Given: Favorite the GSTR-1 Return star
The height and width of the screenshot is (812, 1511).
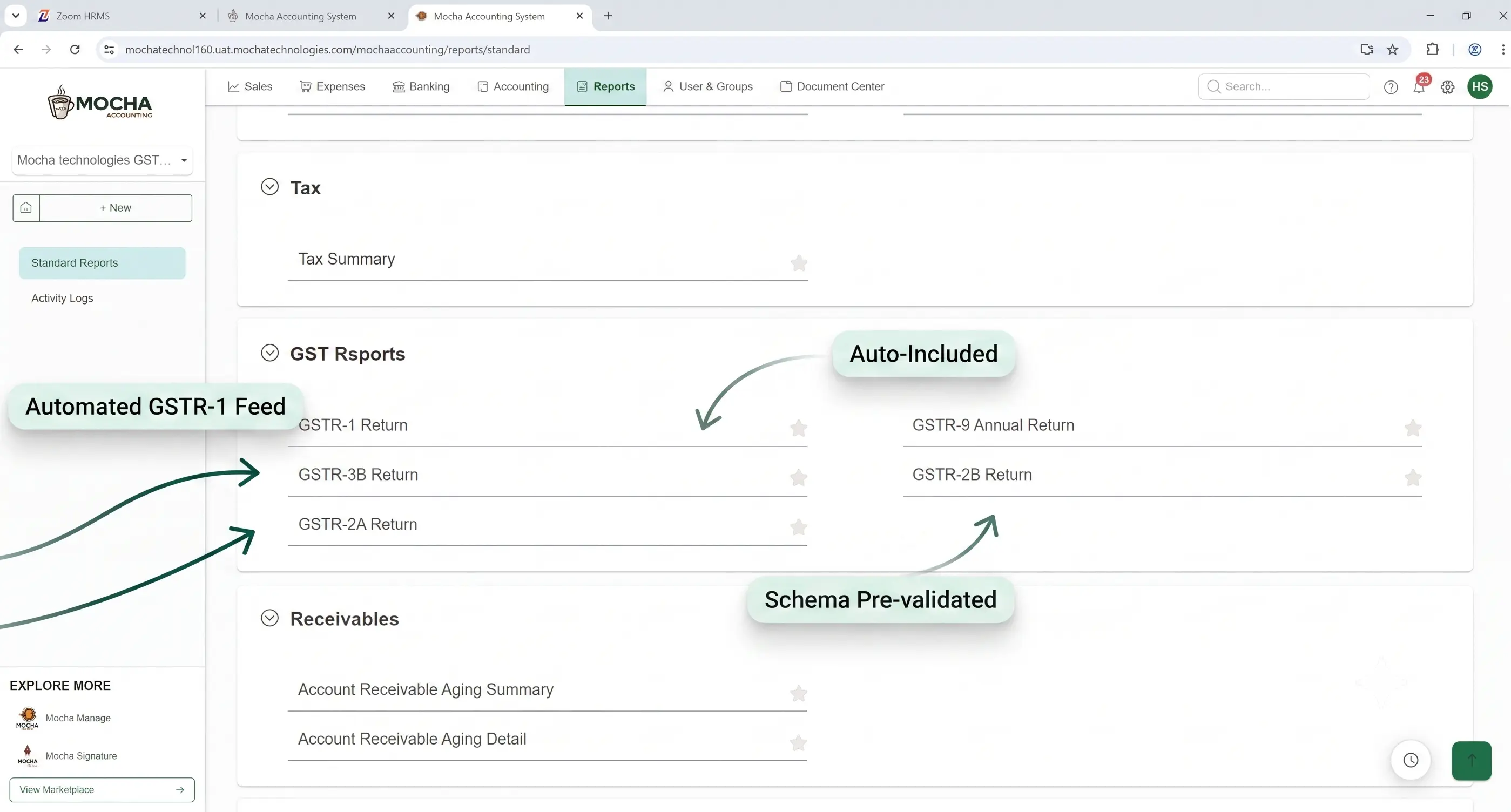Looking at the screenshot, I should tap(798, 429).
